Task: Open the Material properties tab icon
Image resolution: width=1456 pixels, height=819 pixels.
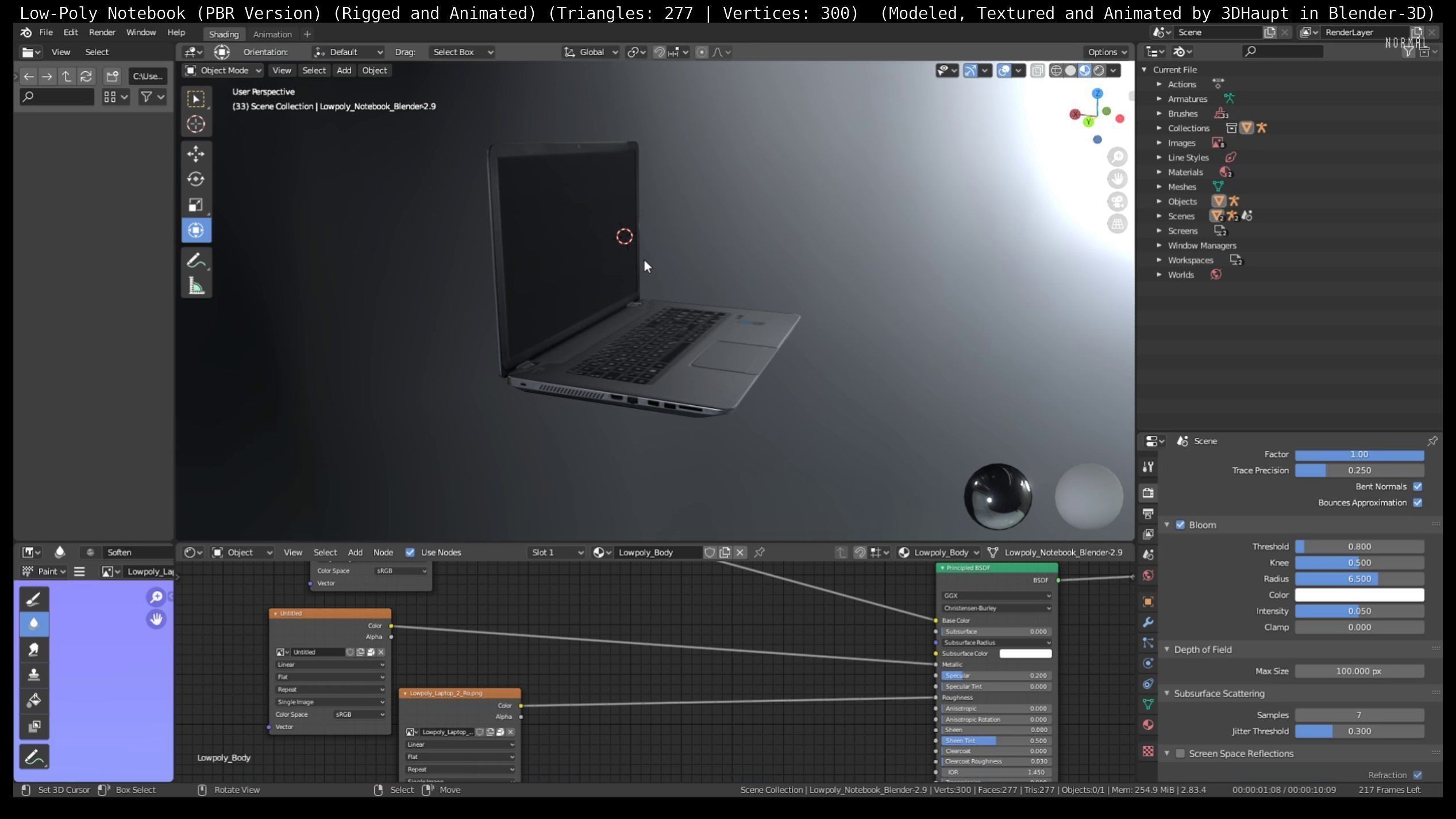Action: pos(1148,725)
